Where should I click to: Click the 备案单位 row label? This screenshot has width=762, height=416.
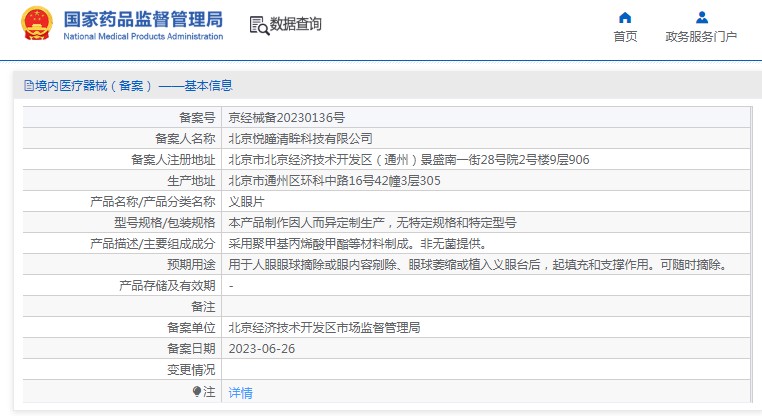pyautogui.click(x=191, y=328)
